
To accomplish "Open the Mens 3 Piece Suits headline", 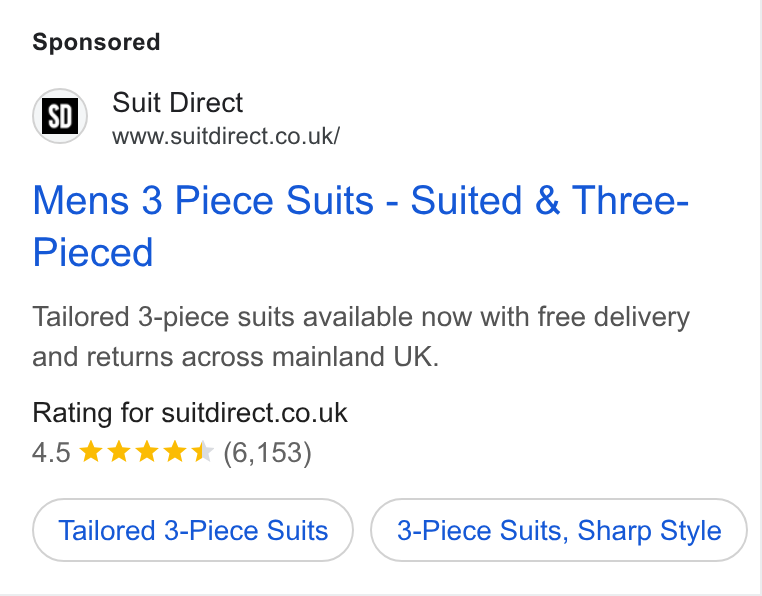I will click(361, 226).
